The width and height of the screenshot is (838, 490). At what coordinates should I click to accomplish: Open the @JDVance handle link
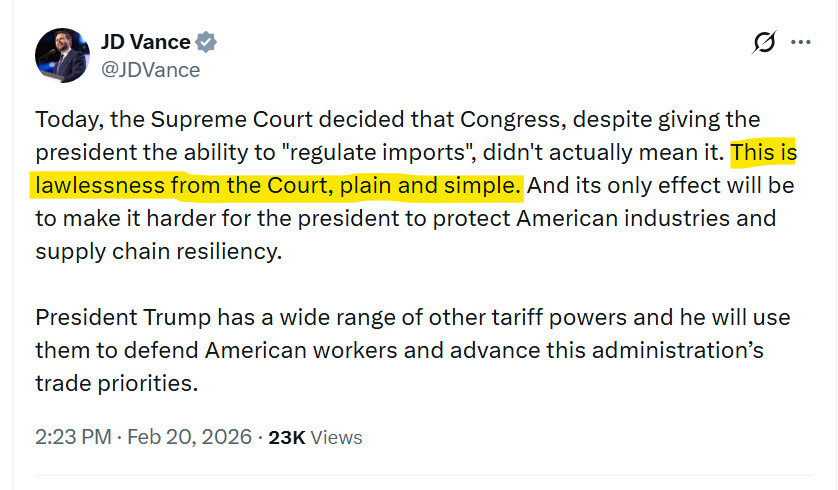tap(150, 70)
